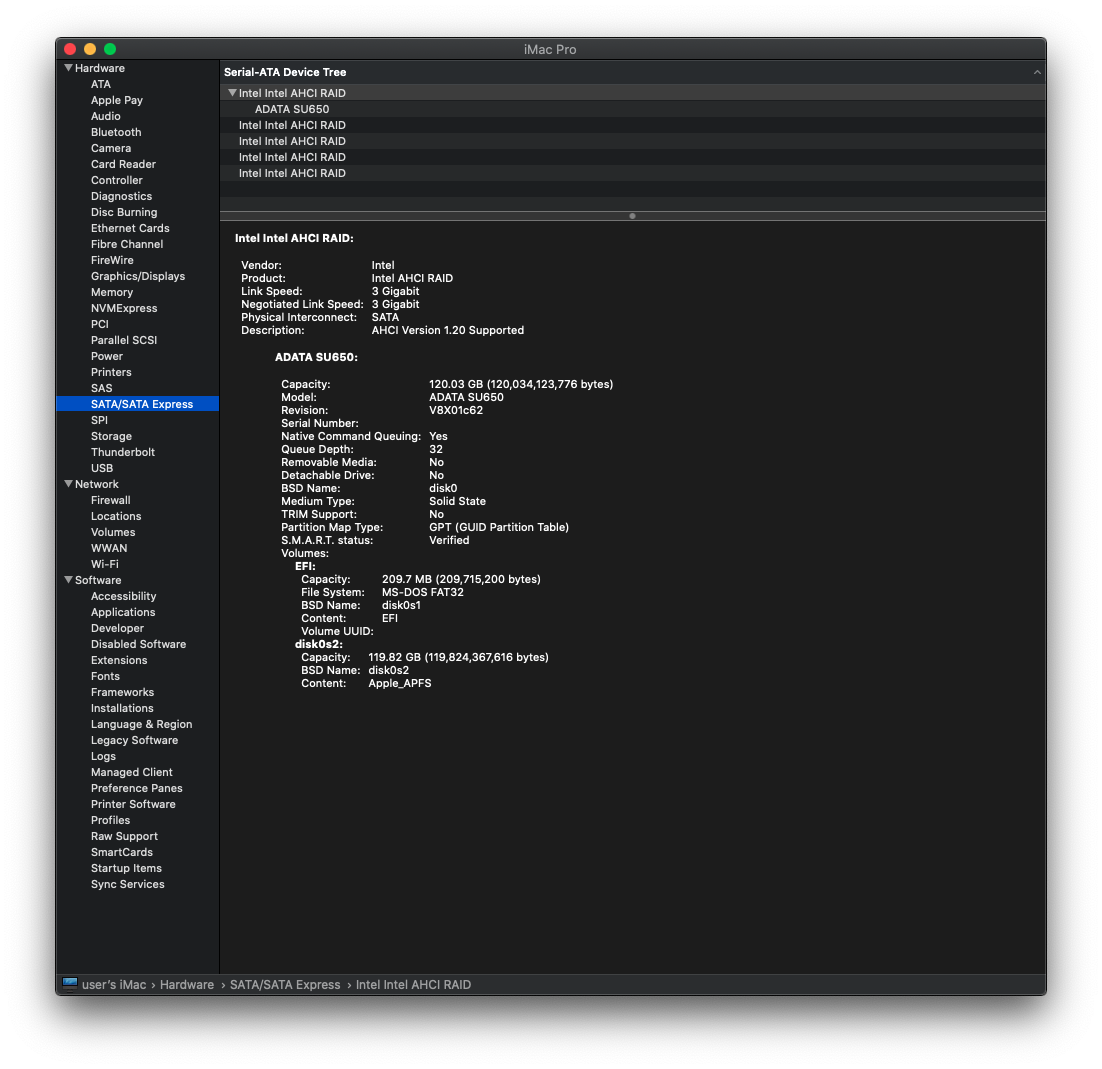Show Extensions information
1102x1069 pixels.
point(119,661)
